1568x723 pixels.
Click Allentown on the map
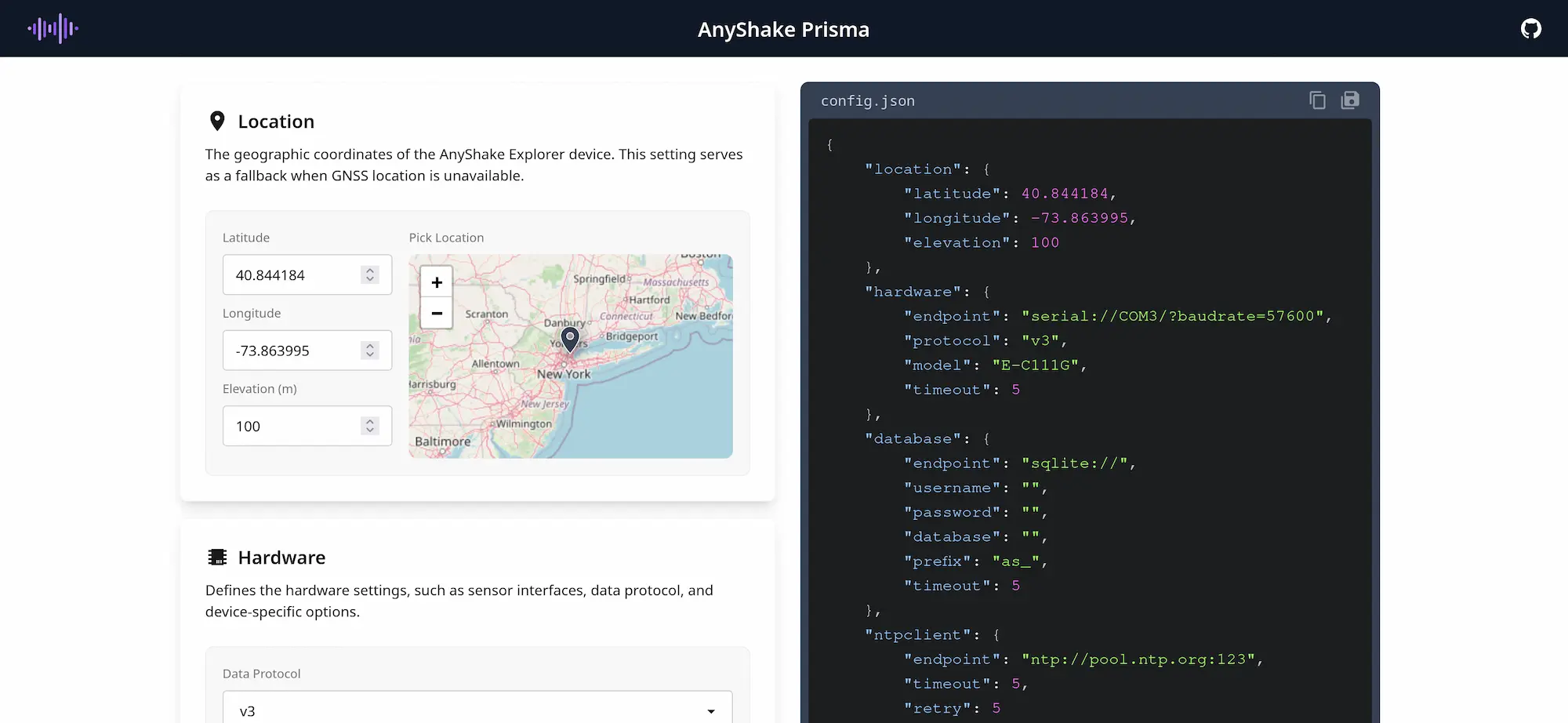click(495, 364)
